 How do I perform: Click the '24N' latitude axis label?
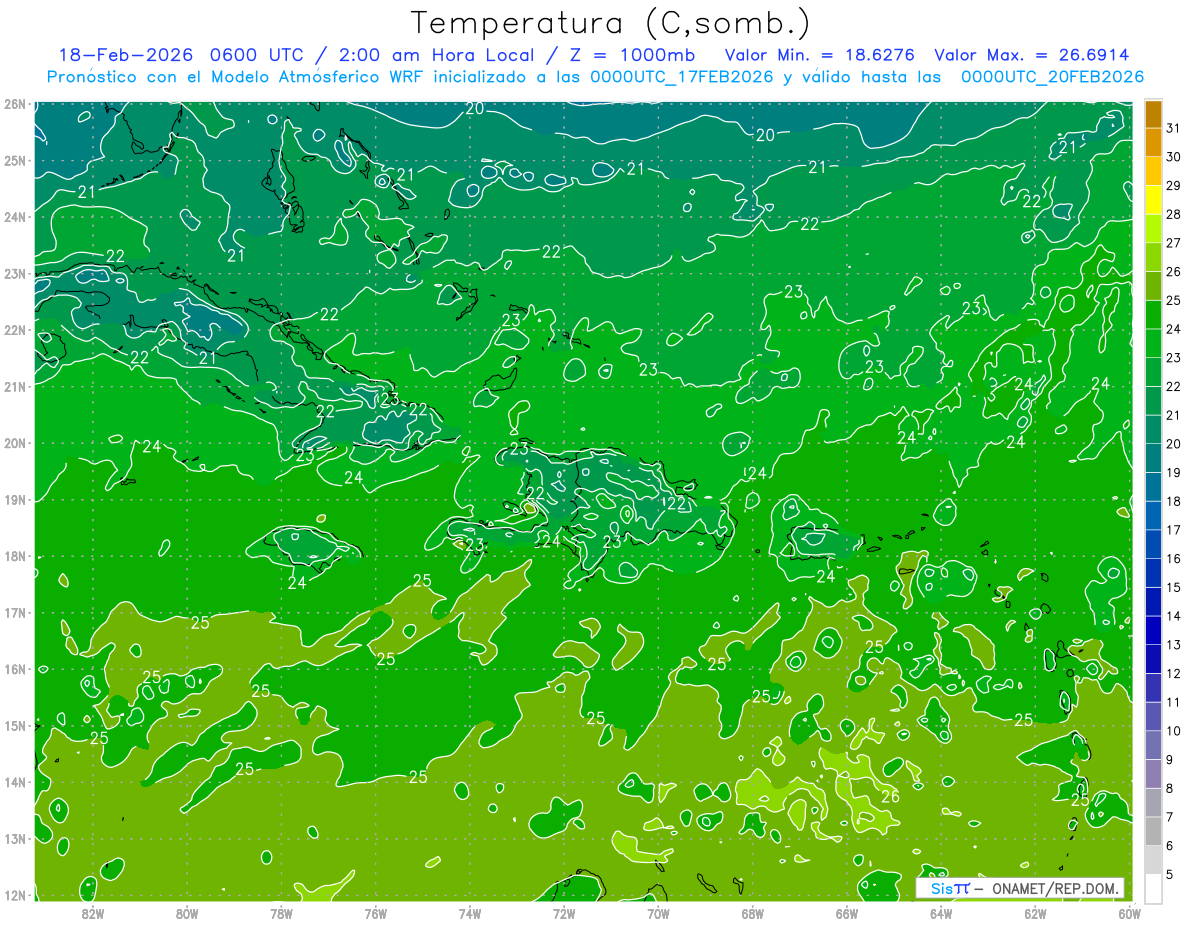15,217
